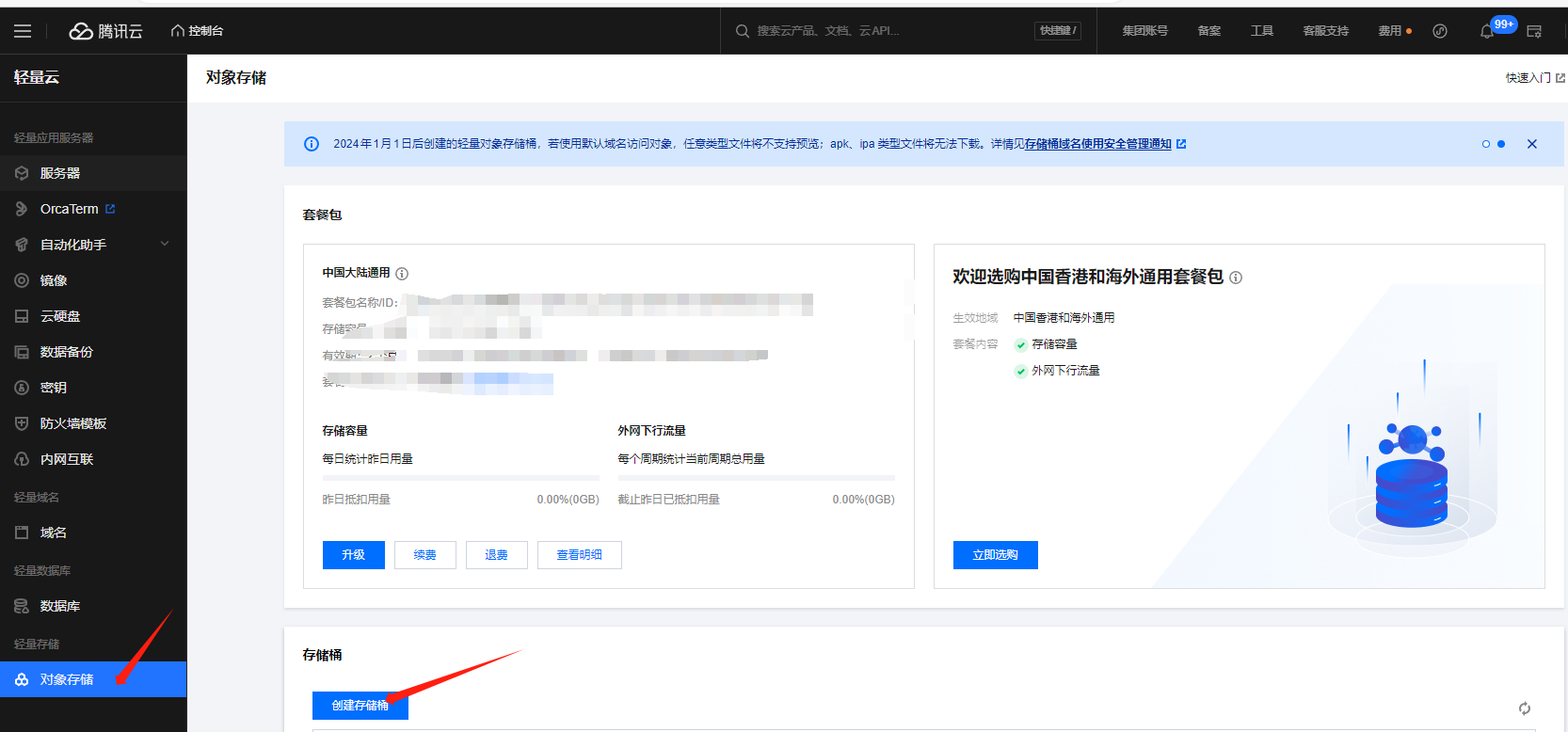Click the message panel icon at top right
This screenshot has height=732, width=1568.
click(1534, 31)
